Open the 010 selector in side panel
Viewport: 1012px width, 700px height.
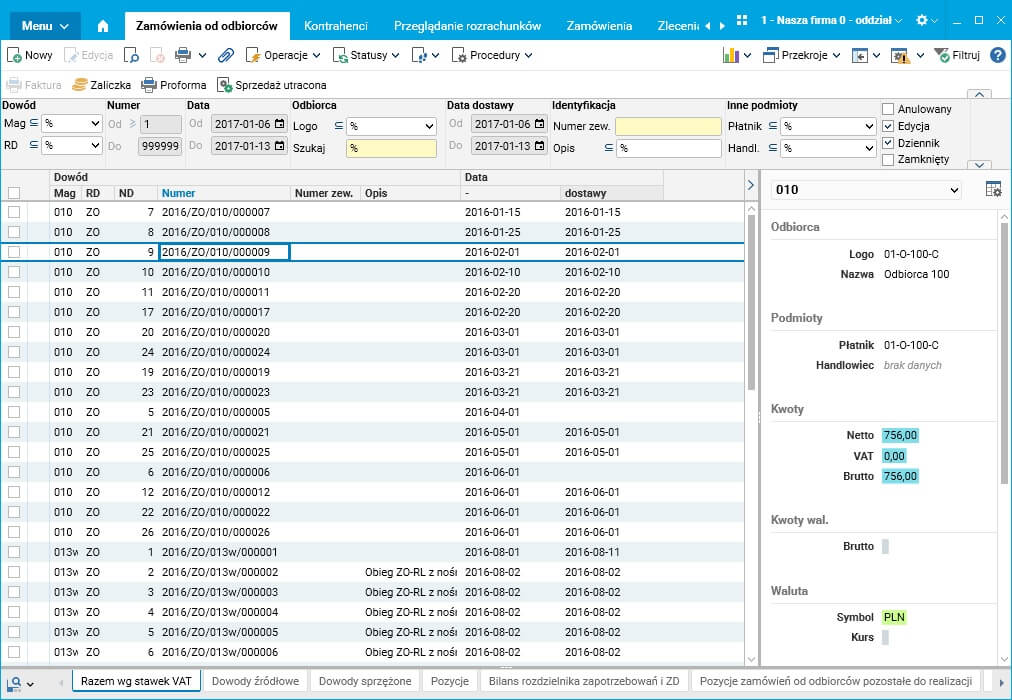(x=866, y=190)
